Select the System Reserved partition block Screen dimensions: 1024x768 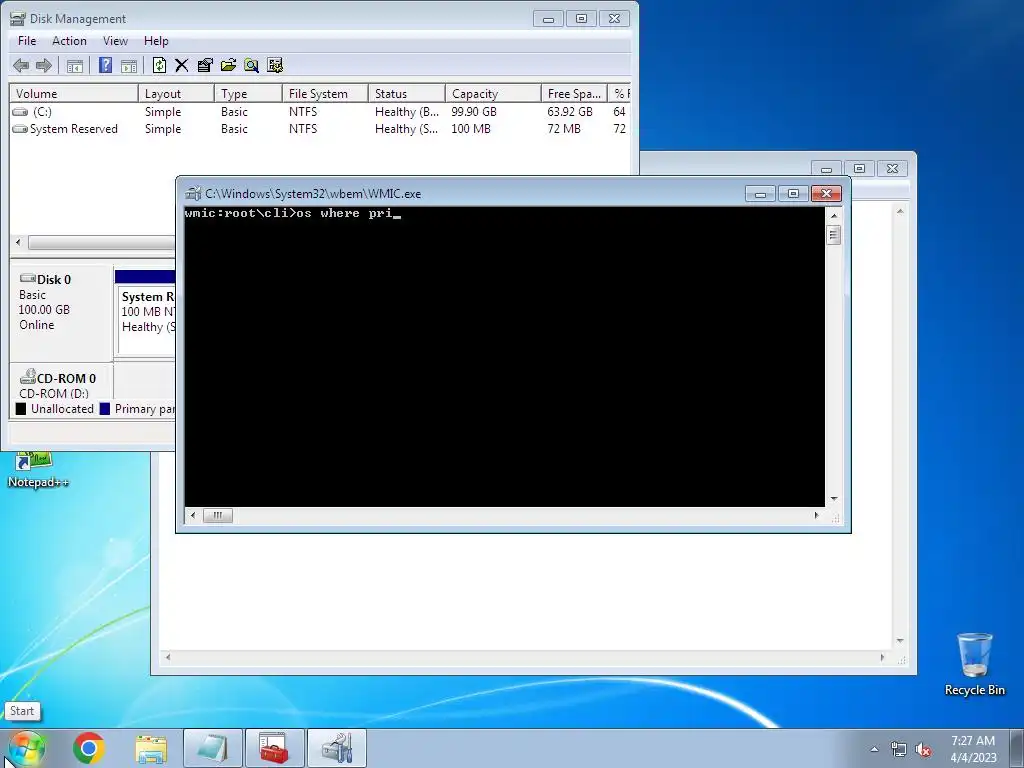pyautogui.click(x=145, y=312)
